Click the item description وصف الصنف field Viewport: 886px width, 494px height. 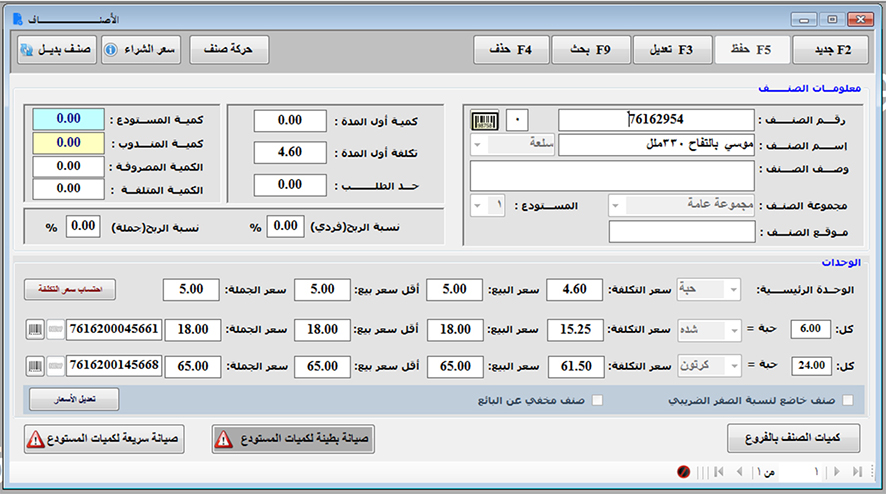pos(612,176)
